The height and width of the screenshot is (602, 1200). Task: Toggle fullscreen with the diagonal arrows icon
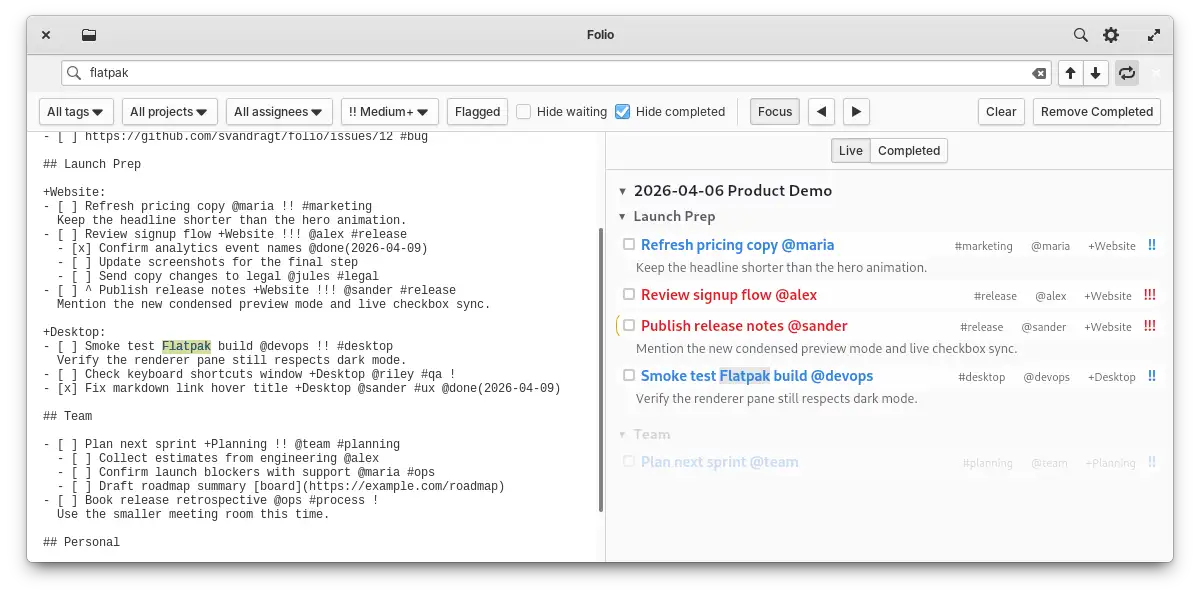click(x=1154, y=35)
